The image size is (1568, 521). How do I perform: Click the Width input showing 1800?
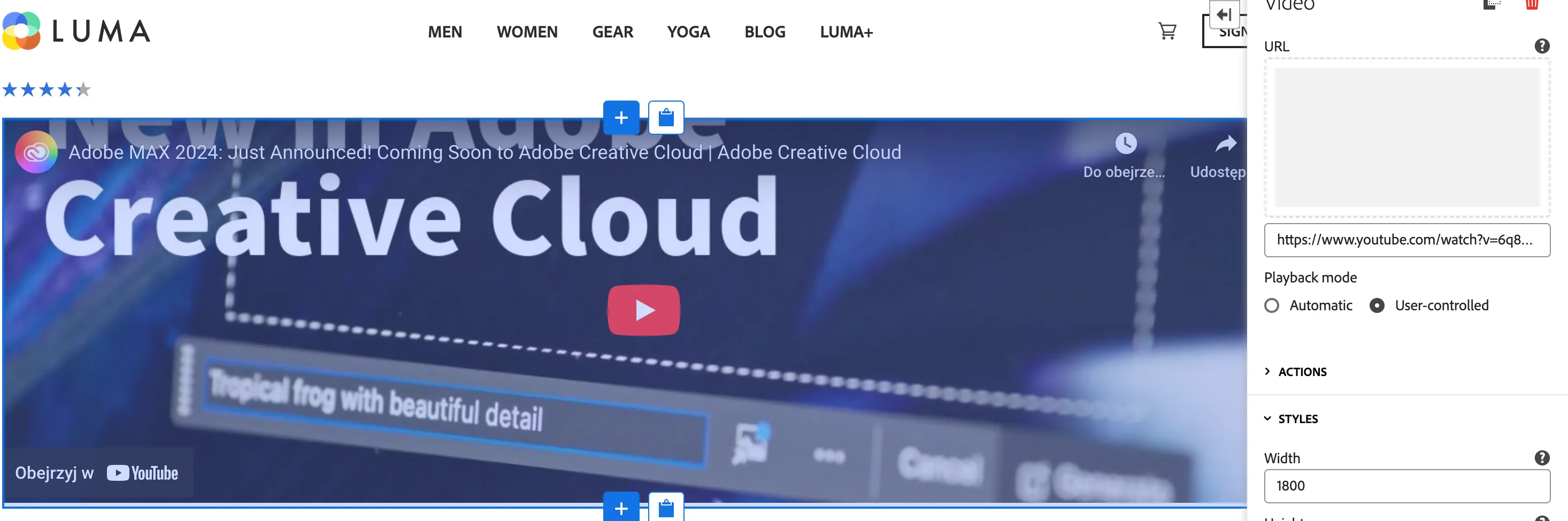[1406, 486]
